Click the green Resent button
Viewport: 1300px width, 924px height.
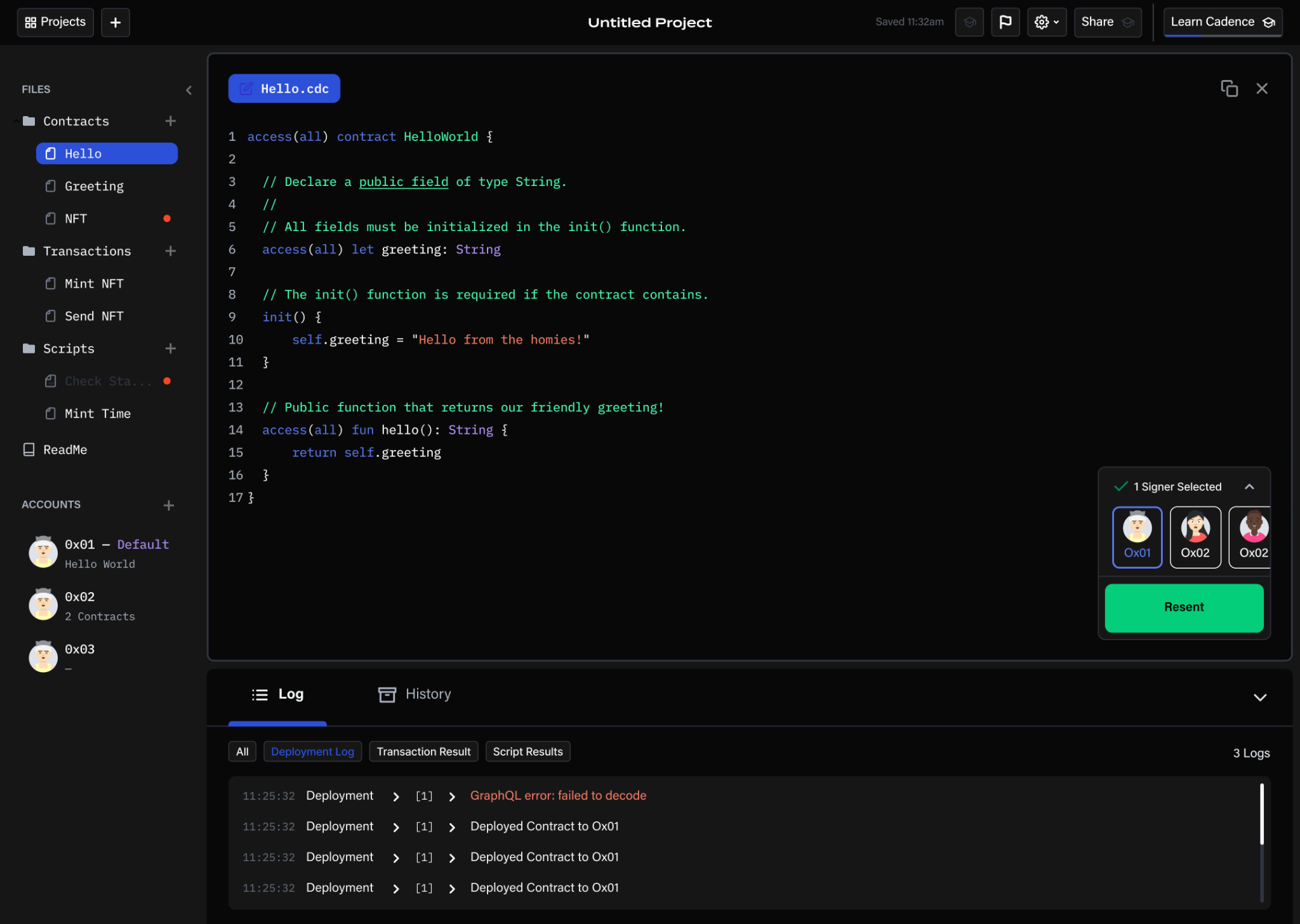click(1184, 608)
